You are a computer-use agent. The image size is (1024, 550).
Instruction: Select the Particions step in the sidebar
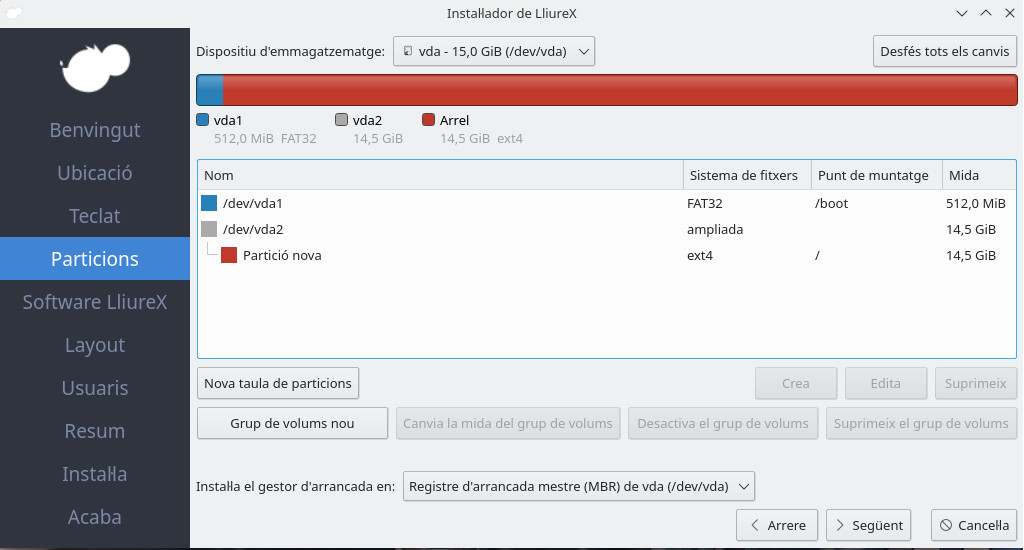pyautogui.click(x=95, y=259)
